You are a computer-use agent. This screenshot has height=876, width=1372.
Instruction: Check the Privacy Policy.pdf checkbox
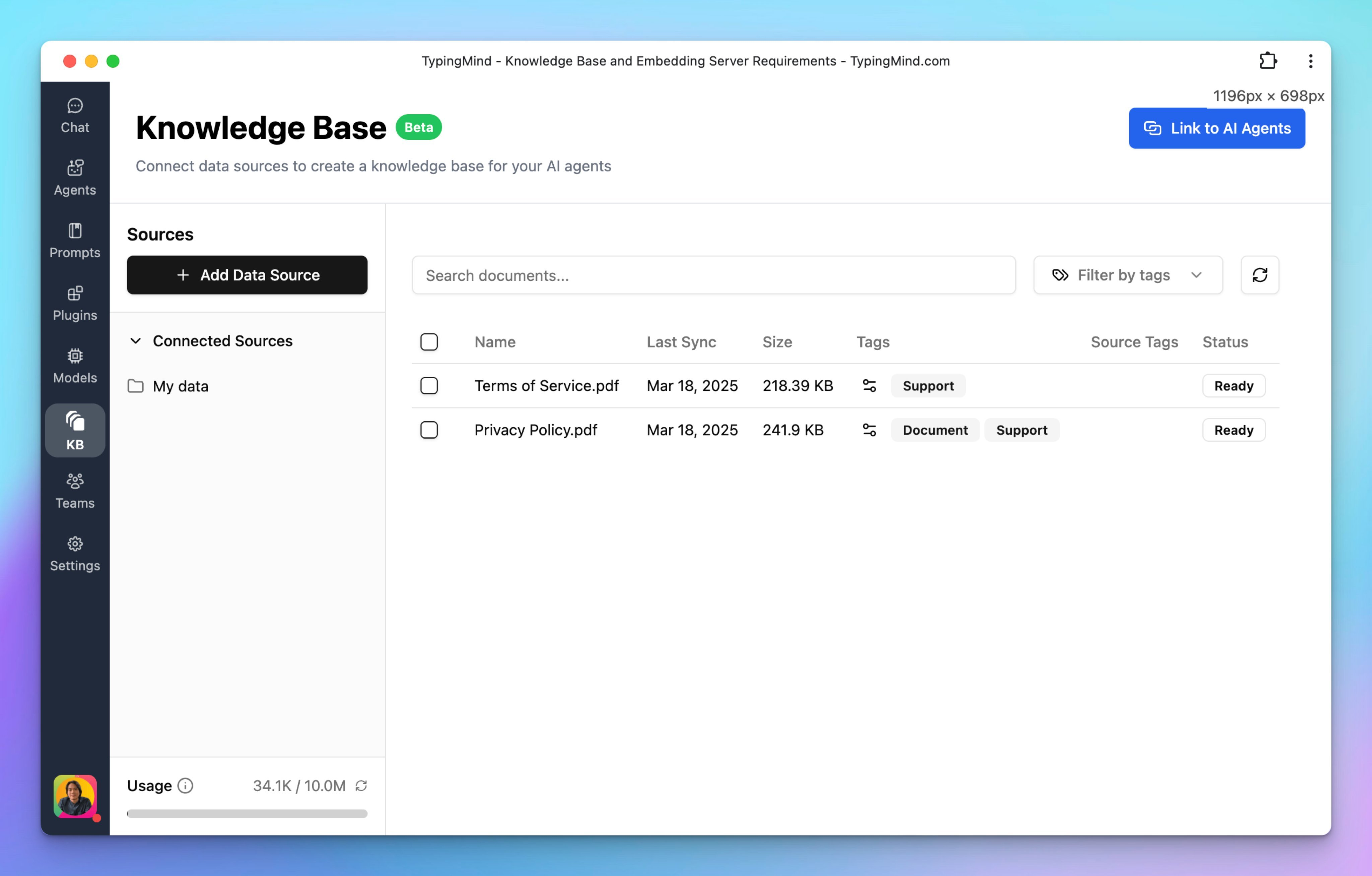tap(428, 430)
